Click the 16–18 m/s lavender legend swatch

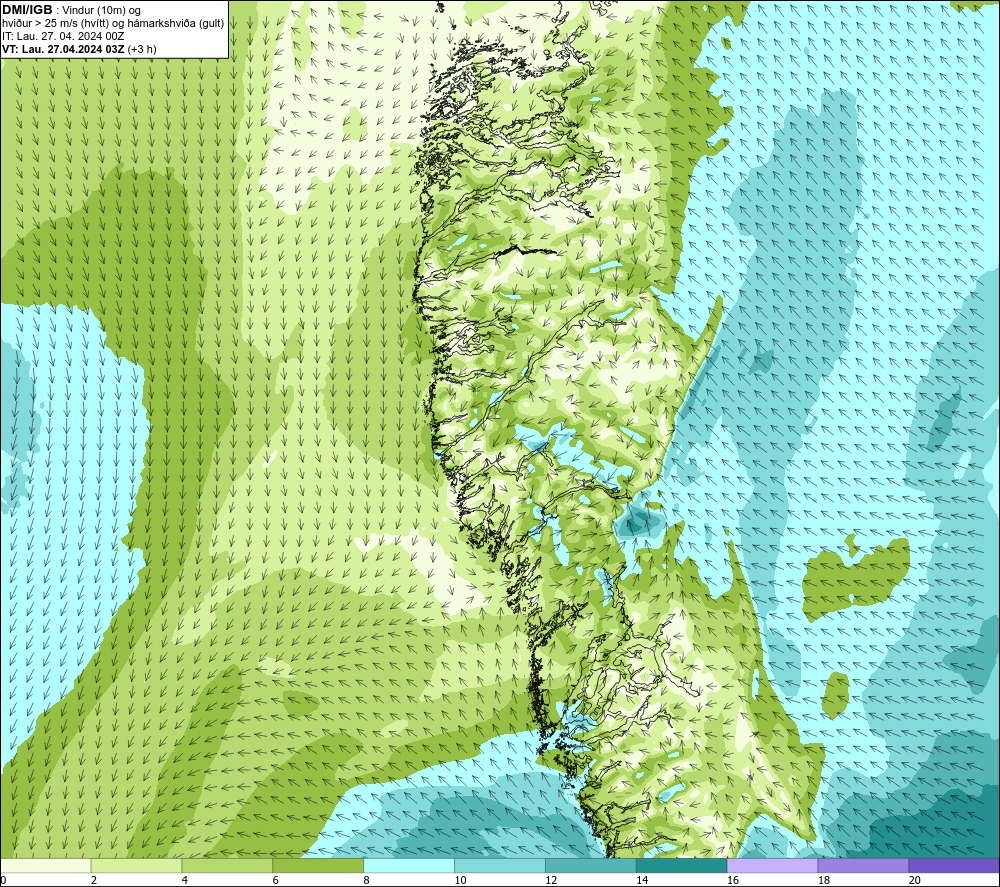coord(772,865)
